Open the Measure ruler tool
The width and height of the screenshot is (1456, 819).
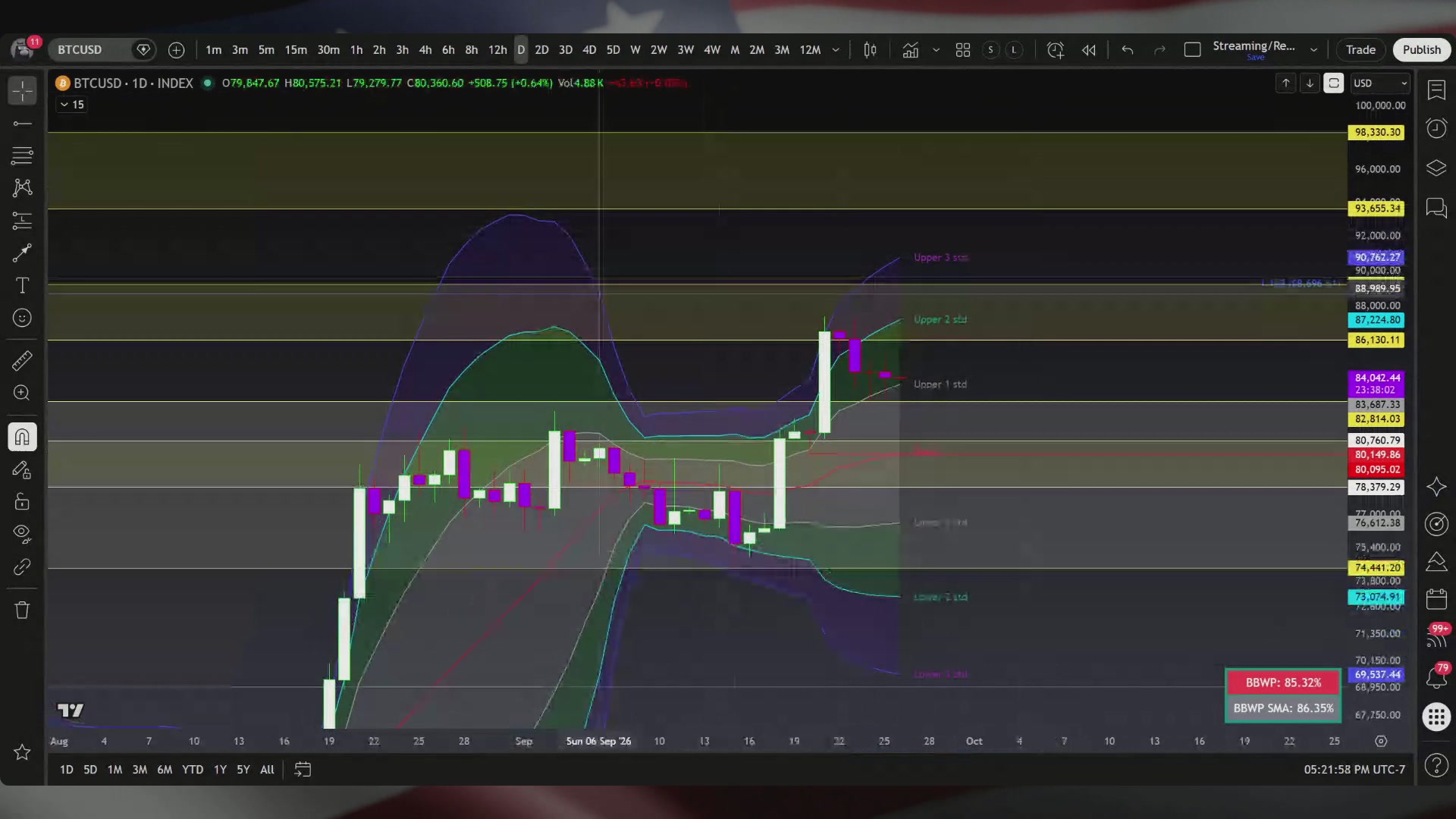tap(22, 360)
